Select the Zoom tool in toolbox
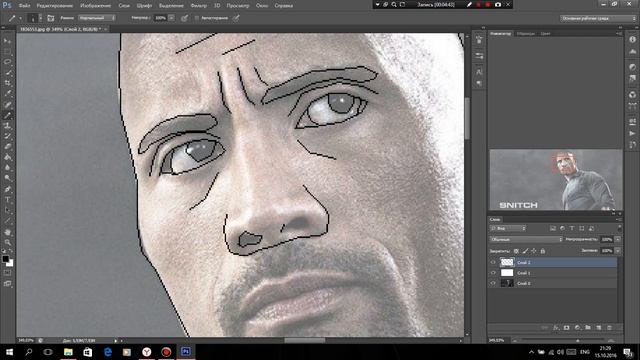 click(7, 242)
